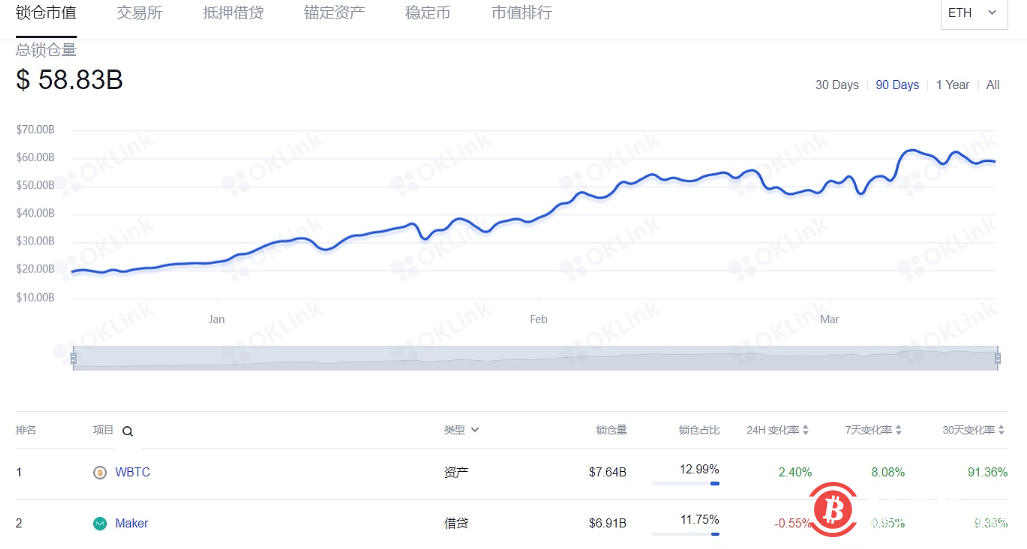Click the $70.00B axis label
This screenshot has height=549, width=1027.
click(35, 130)
